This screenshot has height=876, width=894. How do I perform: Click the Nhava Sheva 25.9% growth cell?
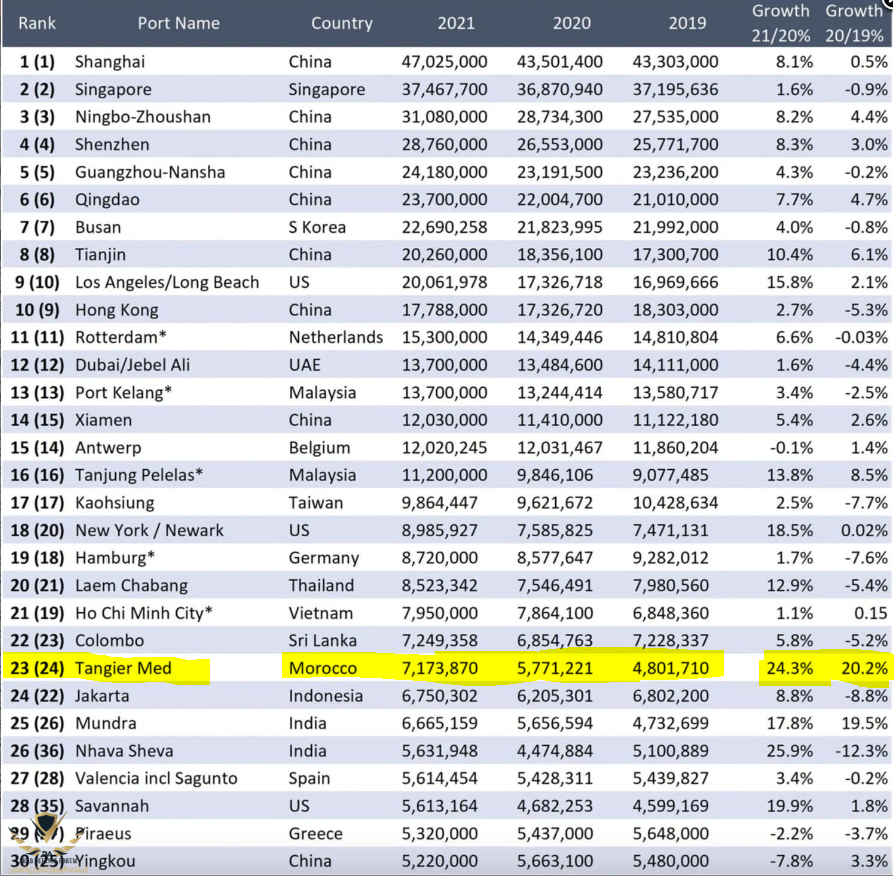tap(790, 751)
